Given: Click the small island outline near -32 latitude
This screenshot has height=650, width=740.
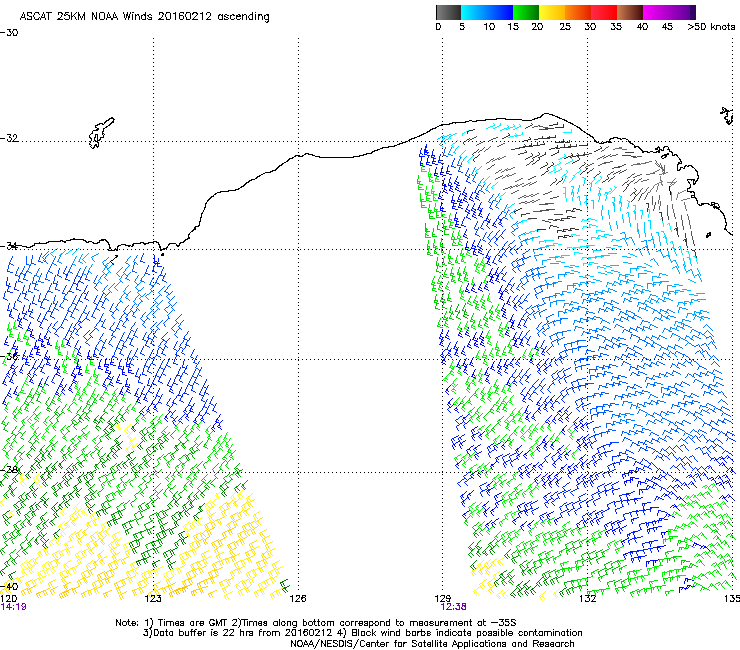Looking at the screenshot, I should point(101,133).
